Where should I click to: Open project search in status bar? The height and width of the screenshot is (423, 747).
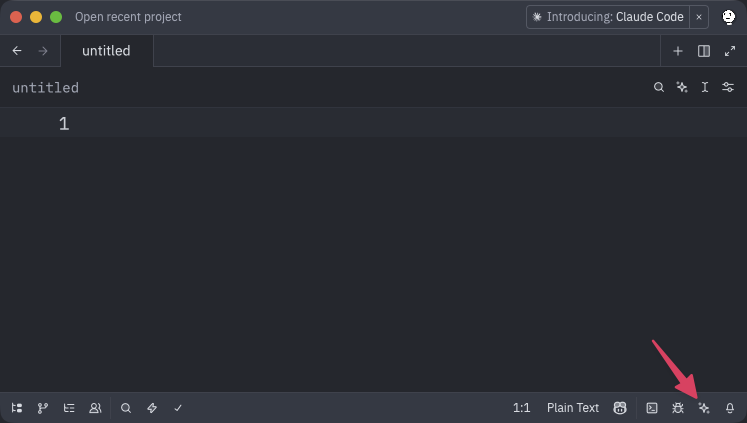126,408
